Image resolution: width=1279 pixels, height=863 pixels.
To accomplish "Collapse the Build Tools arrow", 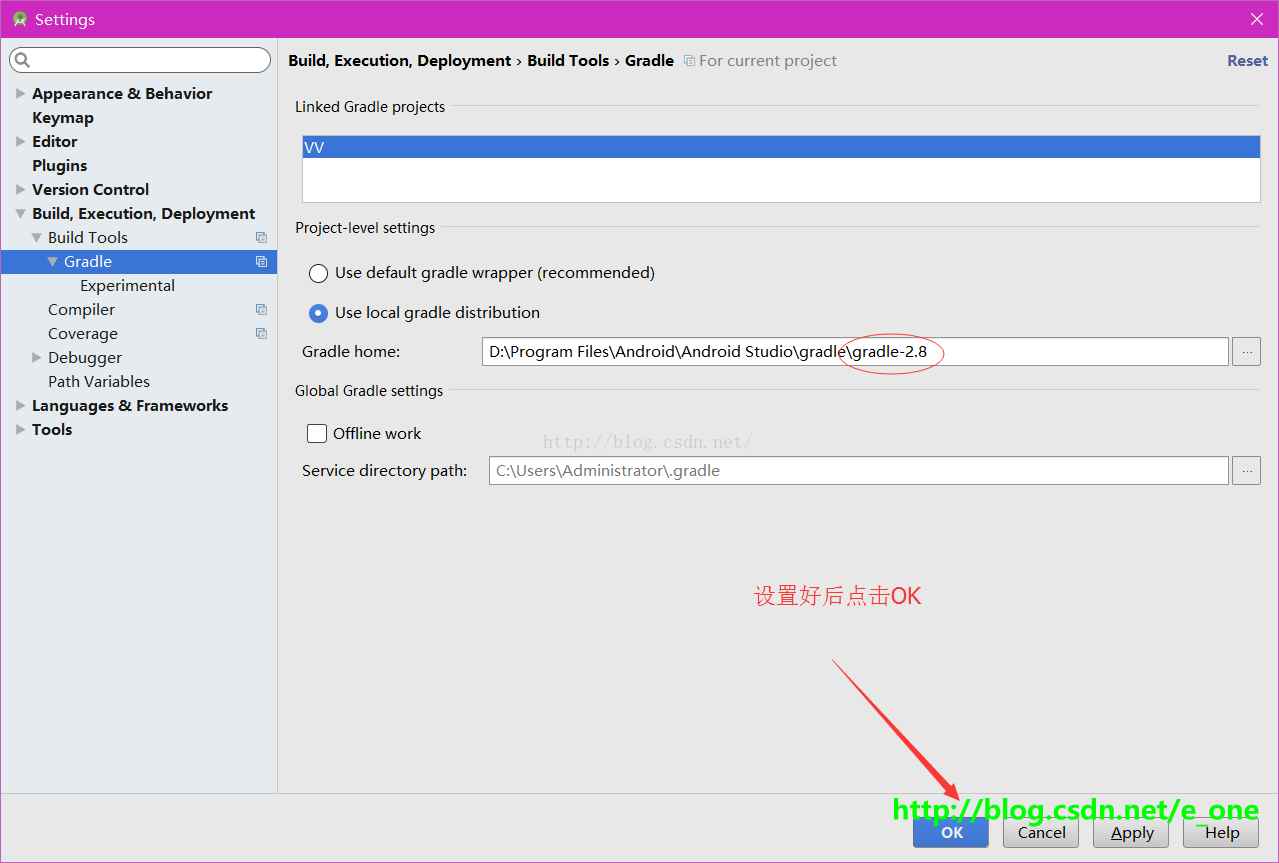I will (37, 237).
